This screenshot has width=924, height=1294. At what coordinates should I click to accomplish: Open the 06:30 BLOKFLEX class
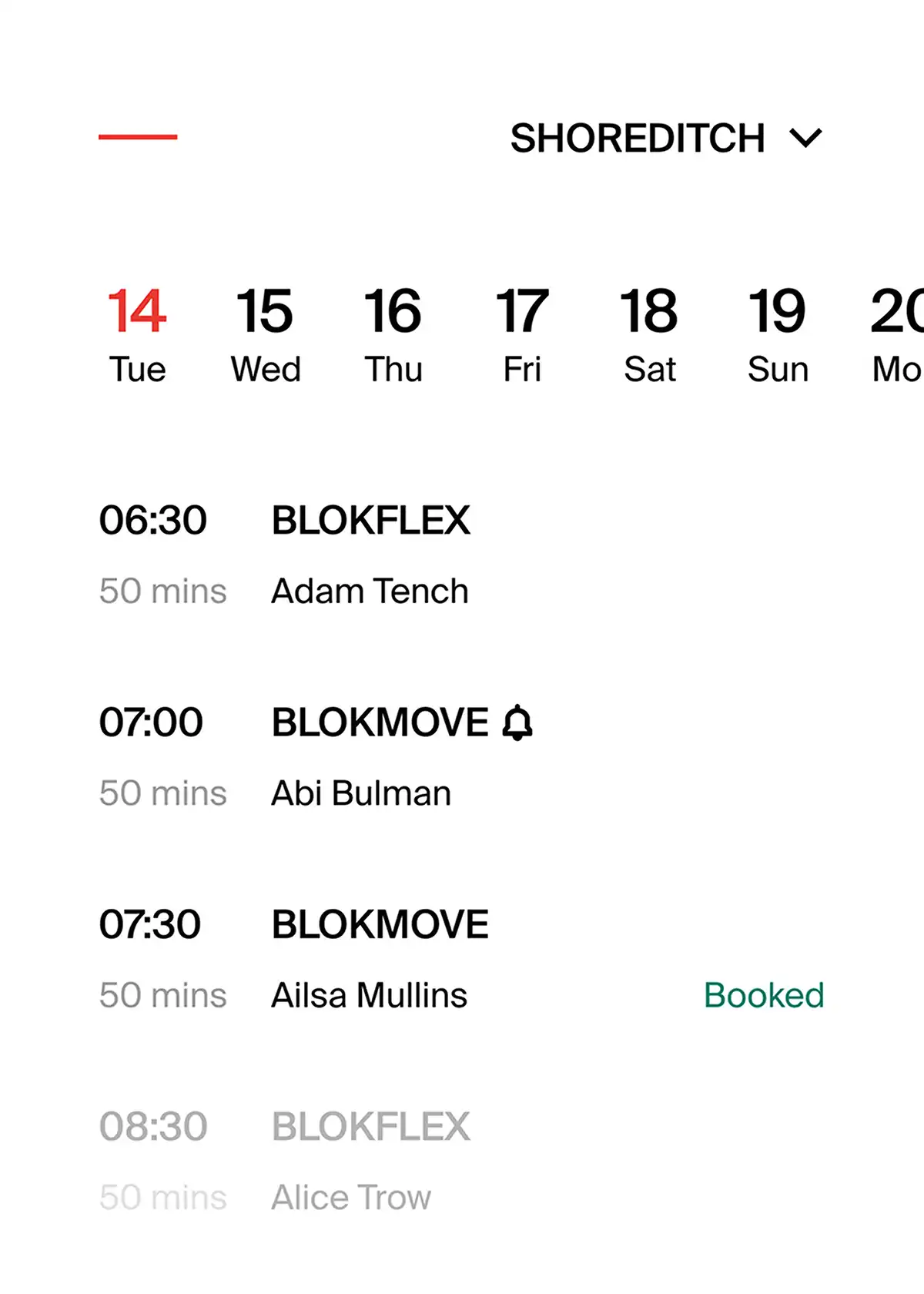coord(370,521)
